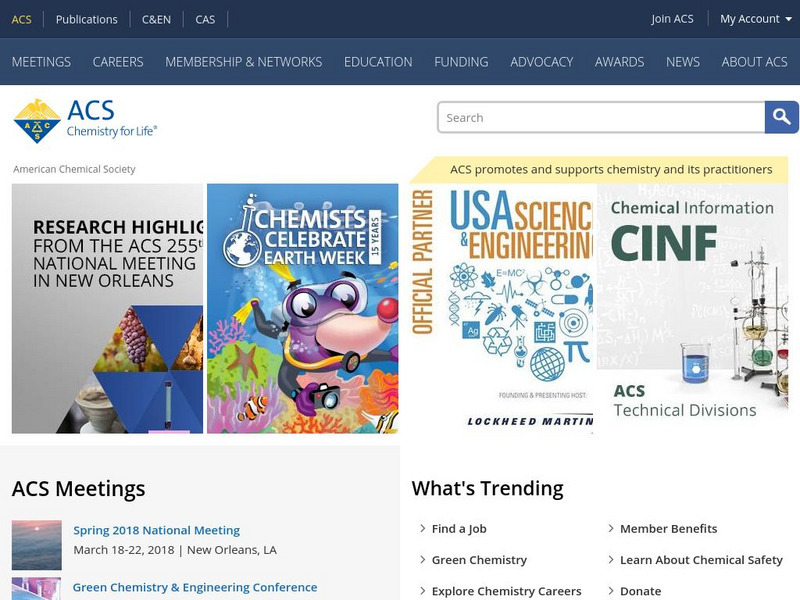Open the C&EN link in top bar
Screen dimensions: 800x600
[156, 19]
